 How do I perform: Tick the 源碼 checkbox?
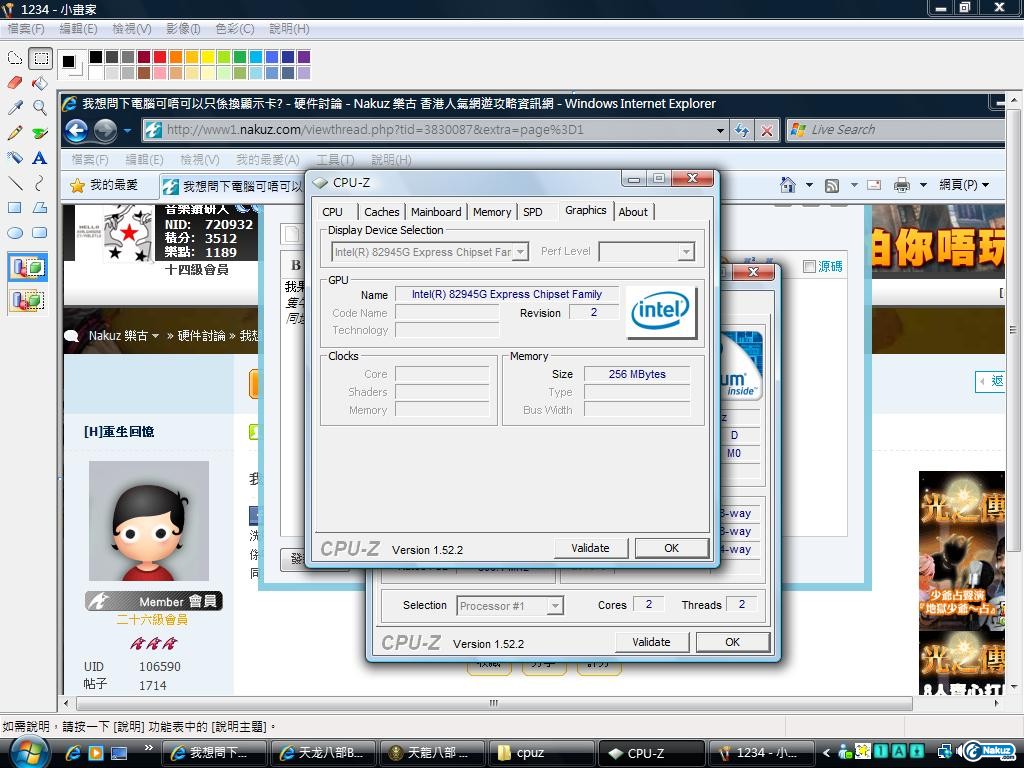point(809,266)
